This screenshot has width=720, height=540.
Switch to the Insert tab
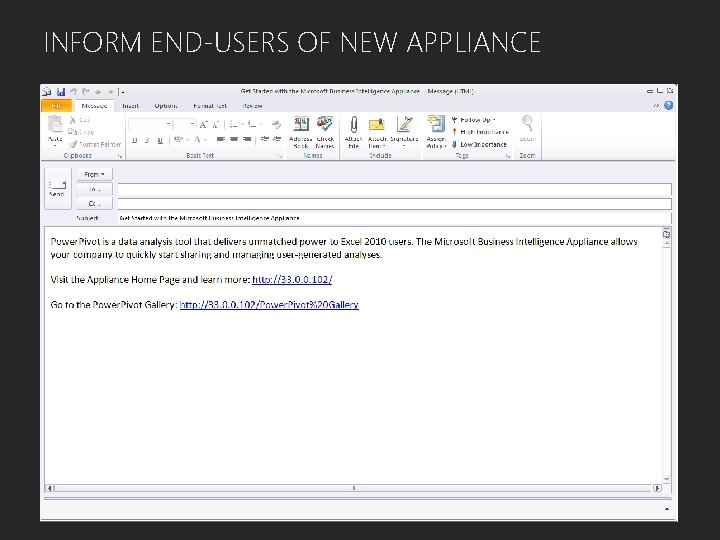130,106
